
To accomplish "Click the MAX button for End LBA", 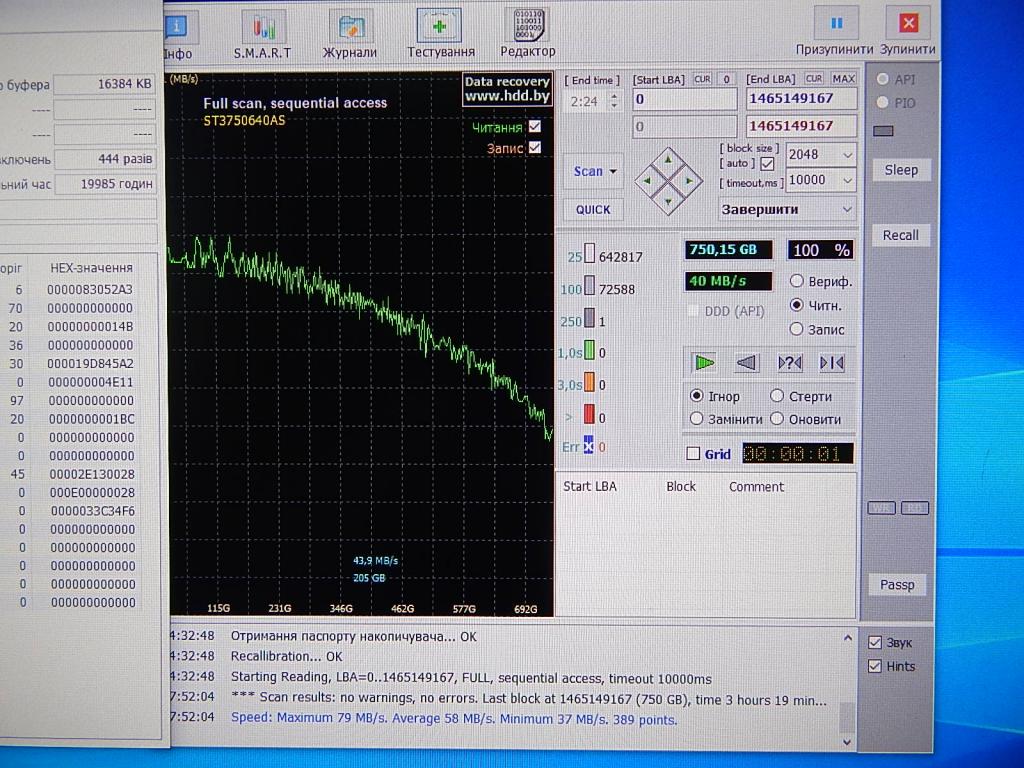I will (843, 78).
